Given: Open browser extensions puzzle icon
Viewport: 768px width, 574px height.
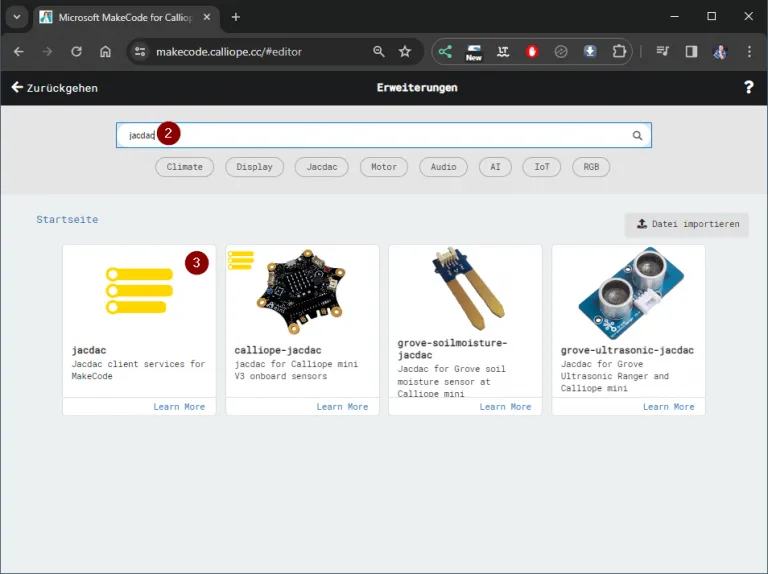Looking at the screenshot, I should 619,52.
